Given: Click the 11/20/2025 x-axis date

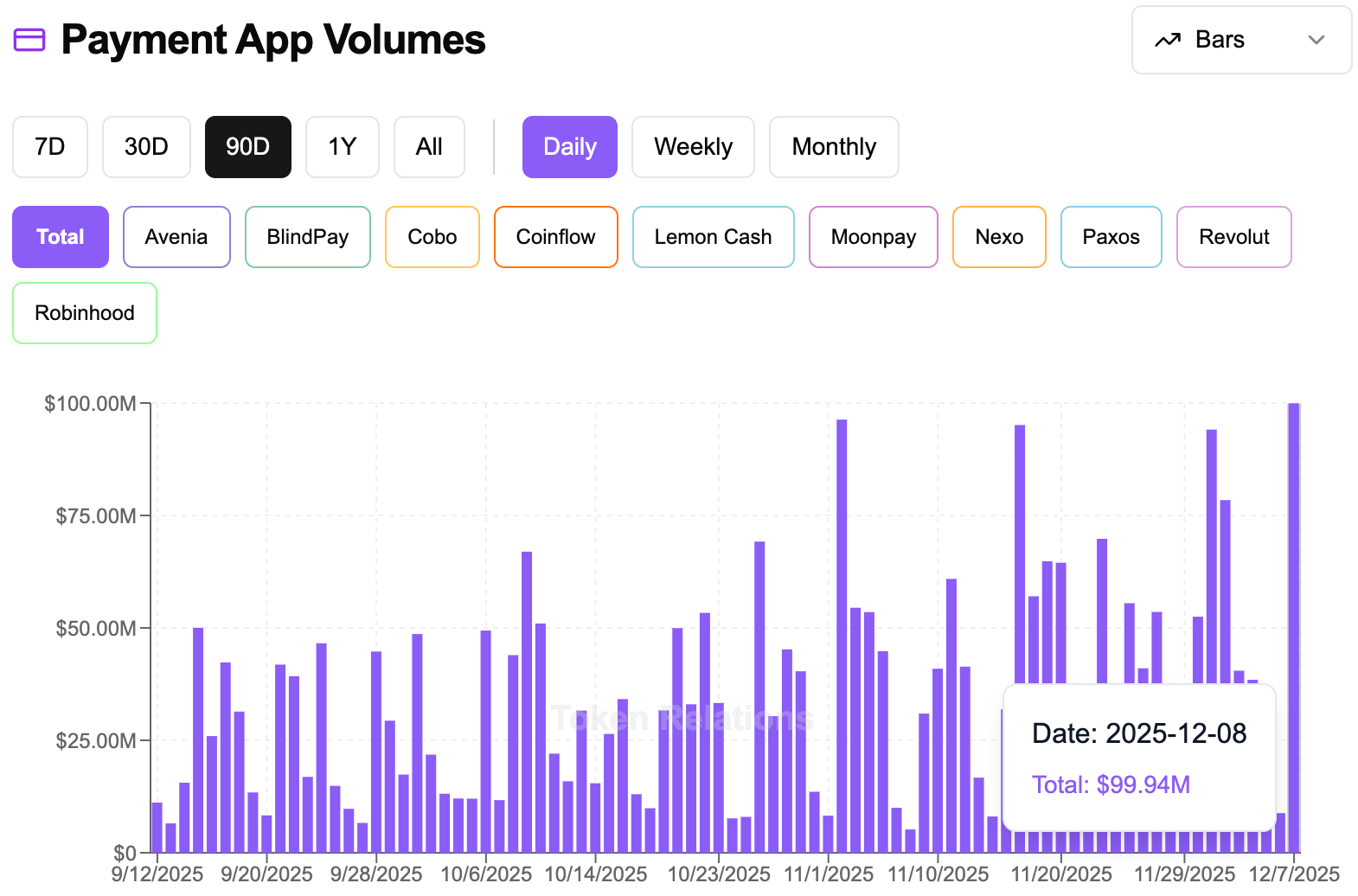Looking at the screenshot, I should click(1061, 874).
